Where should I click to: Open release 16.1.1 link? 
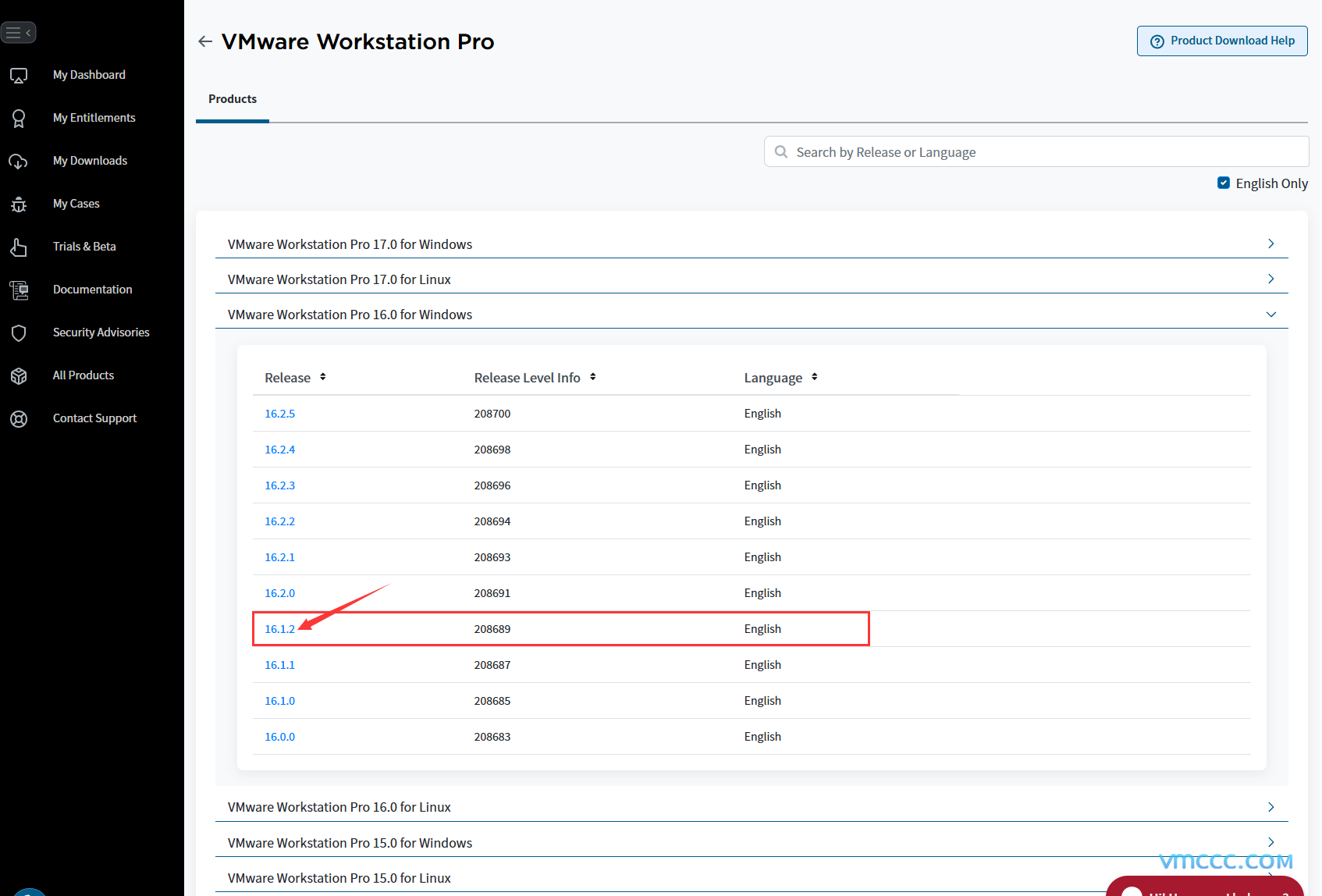pos(279,665)
